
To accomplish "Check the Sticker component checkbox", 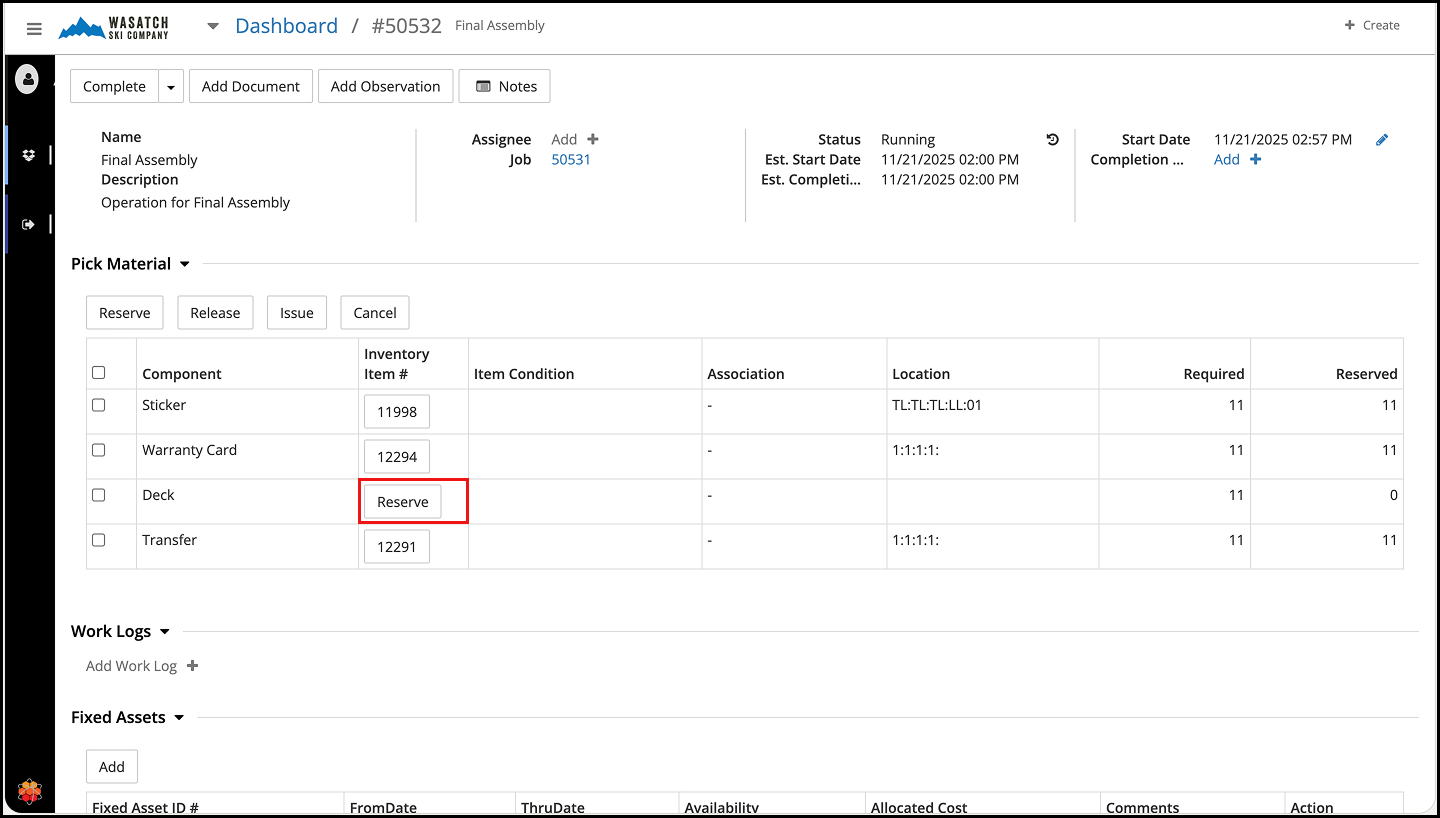I will [x=98, y=405].
